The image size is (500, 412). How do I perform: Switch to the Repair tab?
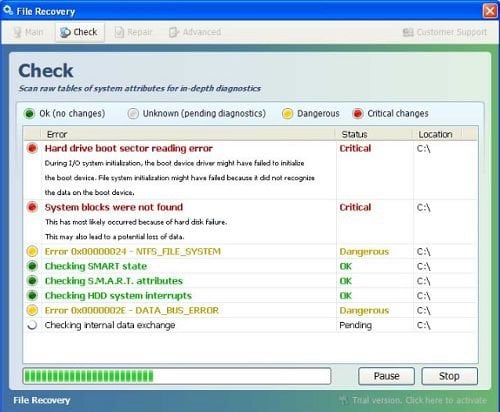[x=133, y=32]
